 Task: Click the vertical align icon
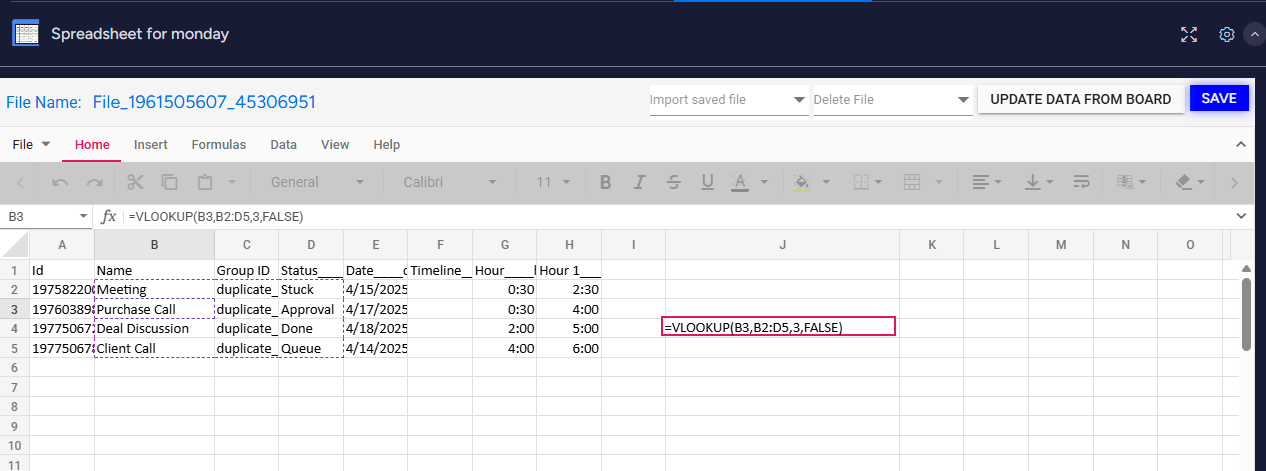tap(1033, 182)
